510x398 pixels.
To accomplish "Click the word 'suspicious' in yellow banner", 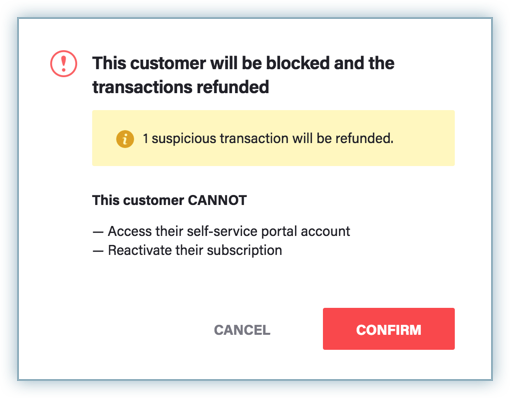I will [x=184, y=138].
